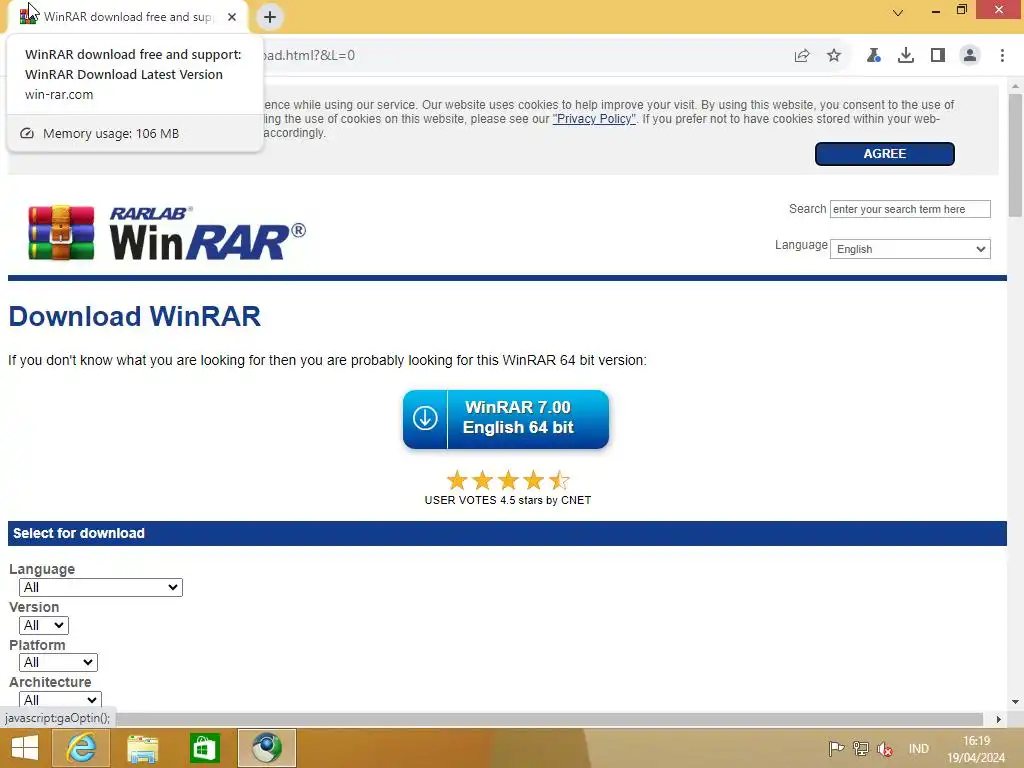Open the user profile avatar

tap(970, 56)
